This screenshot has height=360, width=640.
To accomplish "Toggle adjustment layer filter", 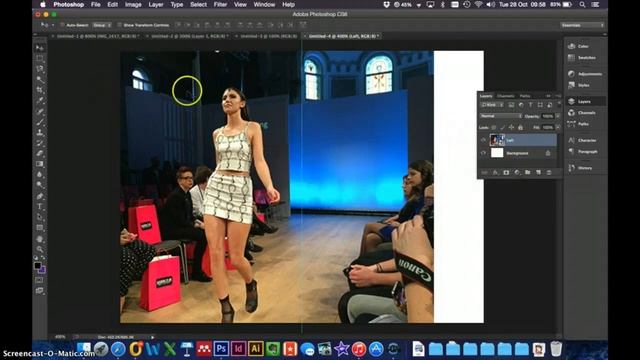I will tap(521, 105).
